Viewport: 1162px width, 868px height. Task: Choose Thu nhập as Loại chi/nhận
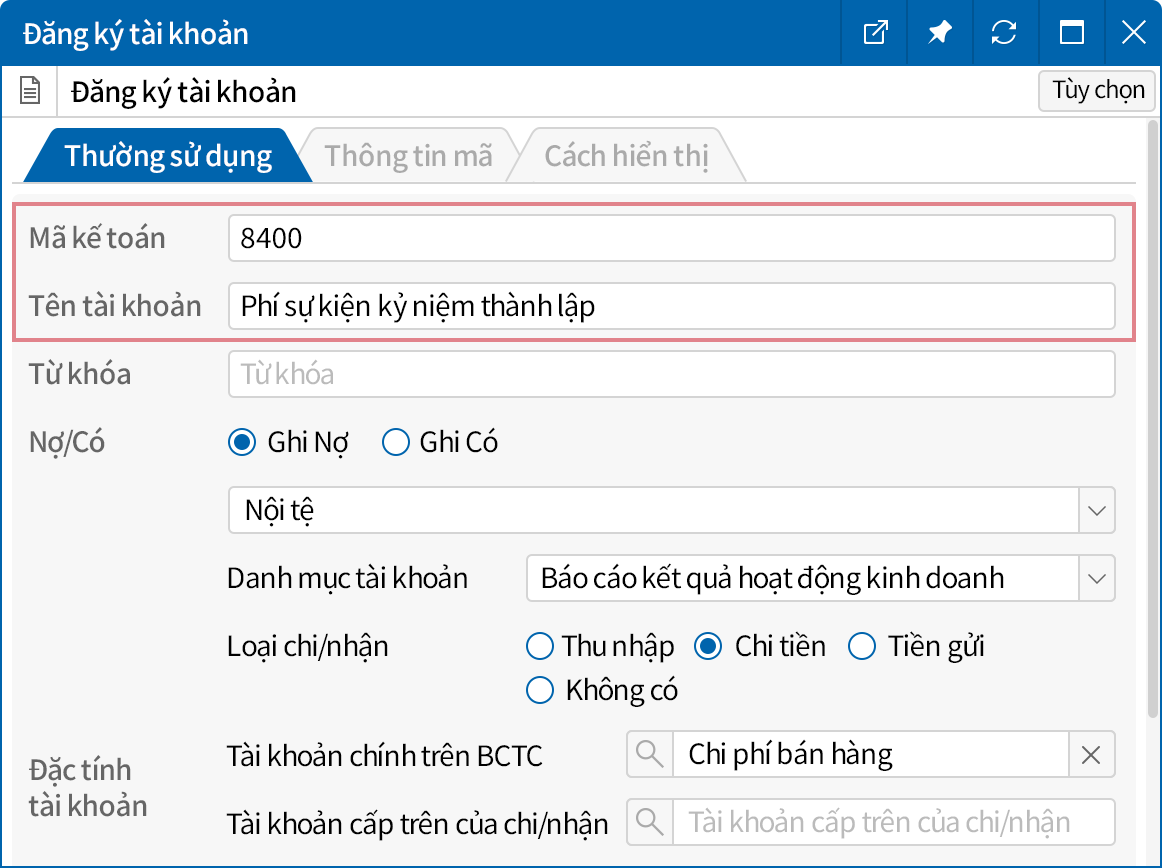540,647
